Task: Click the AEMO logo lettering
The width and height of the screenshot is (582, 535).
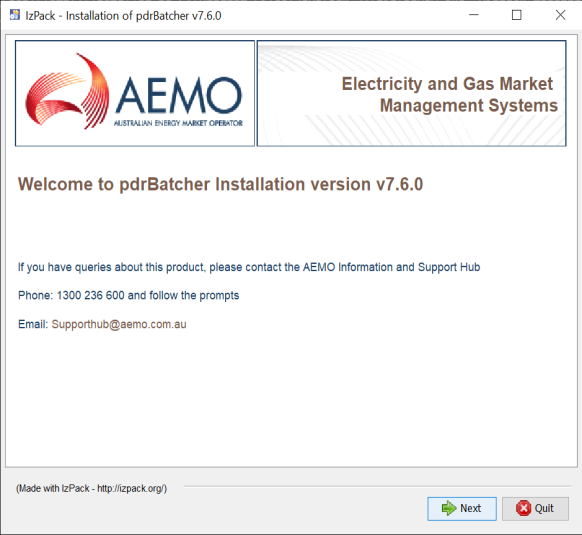Action: coord(179,95)
